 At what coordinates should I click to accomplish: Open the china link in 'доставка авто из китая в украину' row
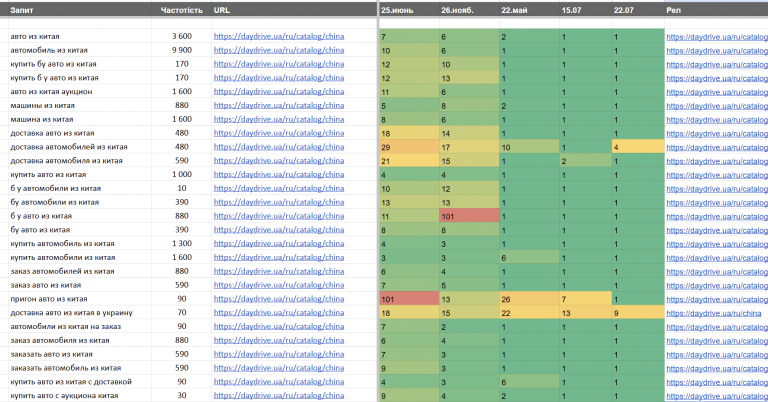point(714,313)
